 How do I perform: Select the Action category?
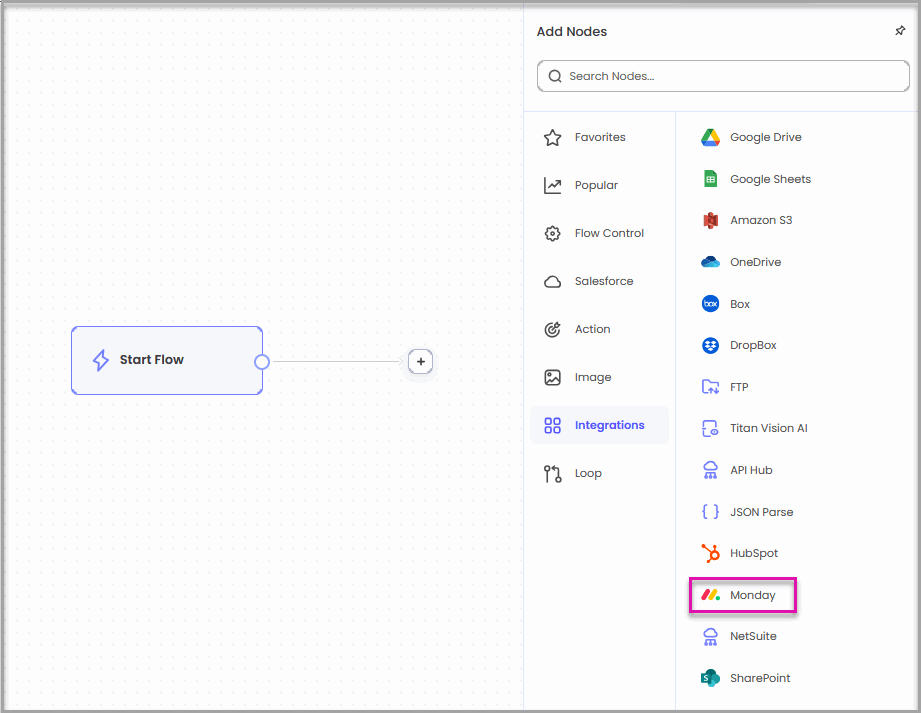click(x=599, y=329)
